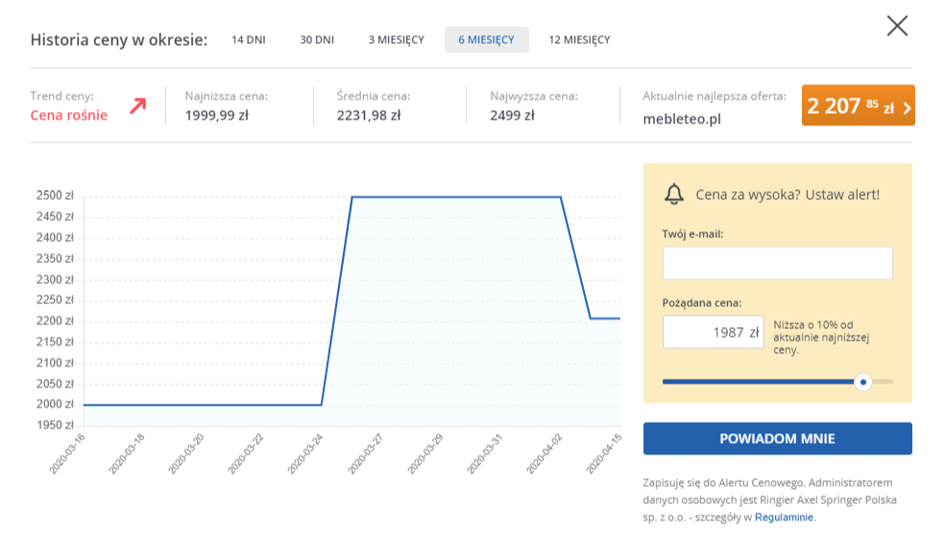Image resolution: width=945 pixels, height=550 pixels.
Task: Open the Regulaminie link
Action: [x=783, y=517]
